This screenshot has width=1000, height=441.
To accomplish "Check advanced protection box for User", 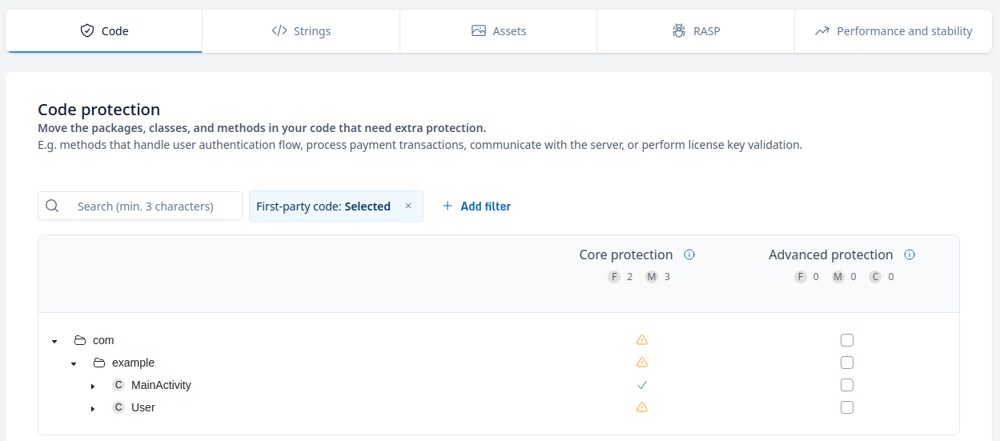I will (847, 407).
